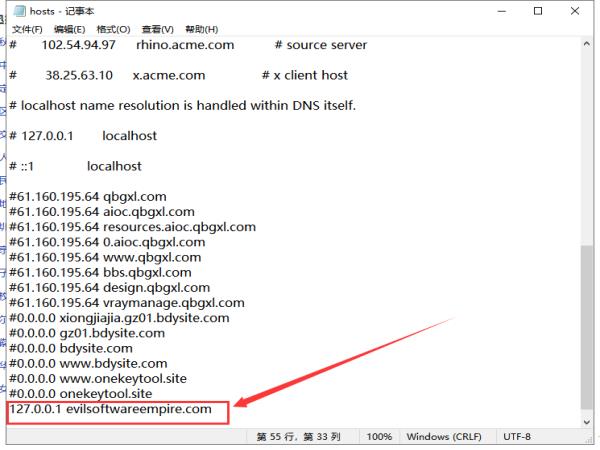Screen dimensions: 600x450
Task: Click the '#0.0.0.0 gz01.bdysite.com' line
Action: click(x=87, y=333)
